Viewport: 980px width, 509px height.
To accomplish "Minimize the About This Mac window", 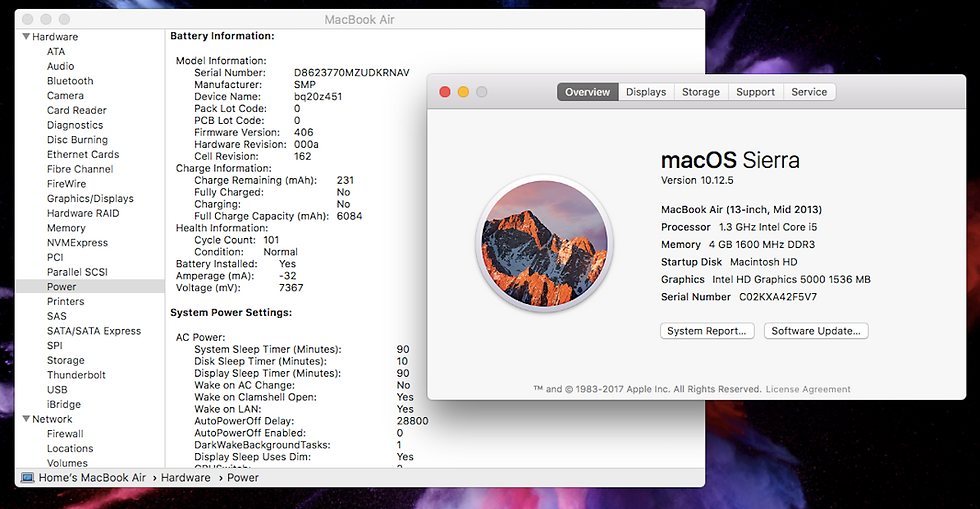I will pos(463,92).
